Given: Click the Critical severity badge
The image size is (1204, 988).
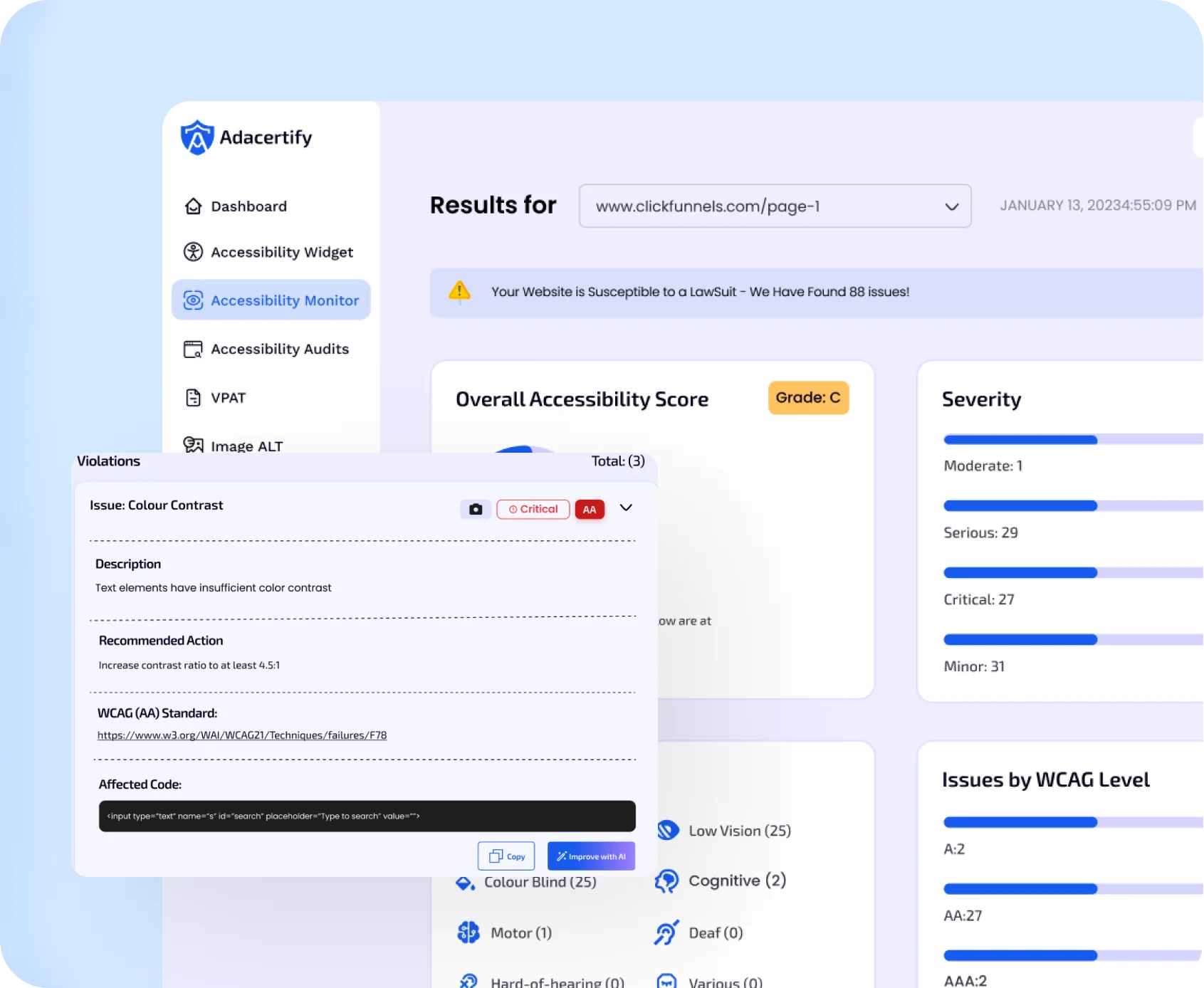Looking at the screenshot, I should 533,510.
